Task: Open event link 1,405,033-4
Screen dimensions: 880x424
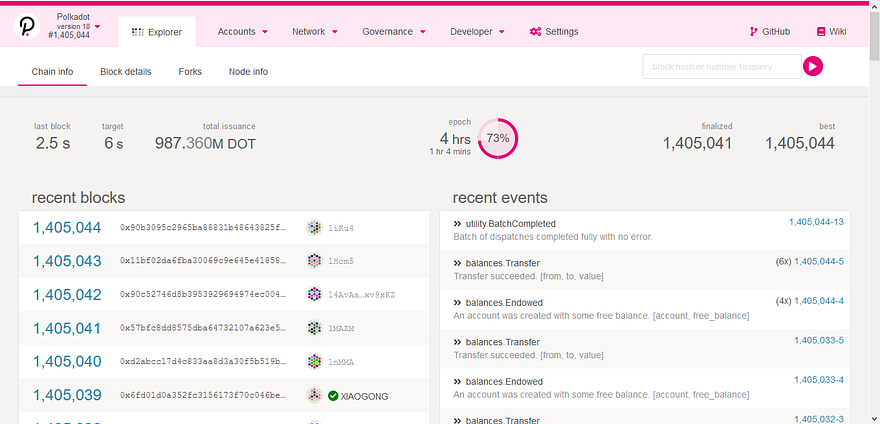Action: [x=819, y=380]
